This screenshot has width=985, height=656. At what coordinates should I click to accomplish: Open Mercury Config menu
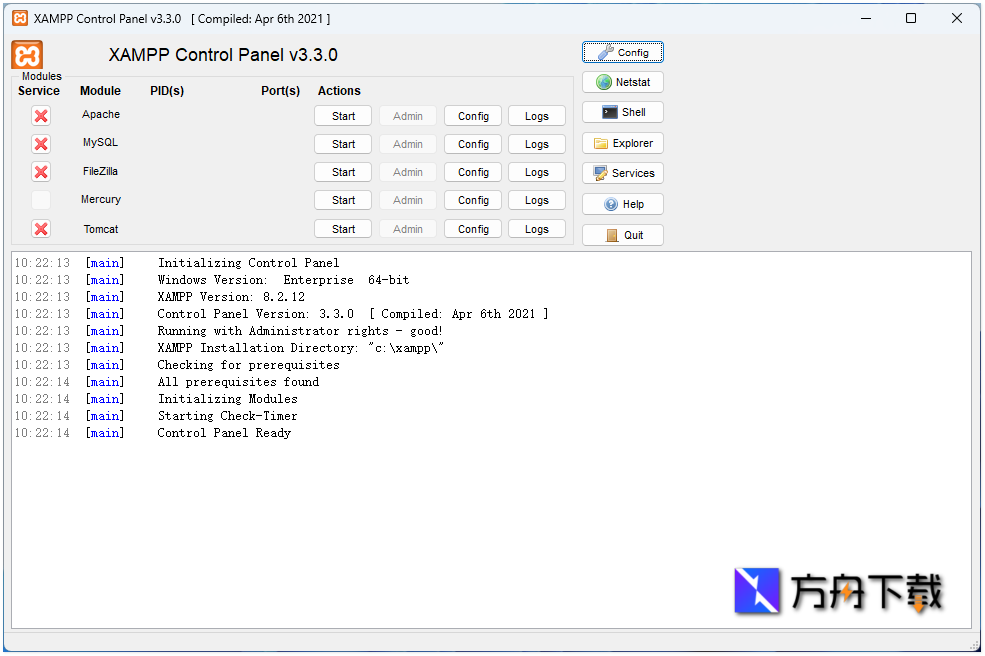coord(473,200)
